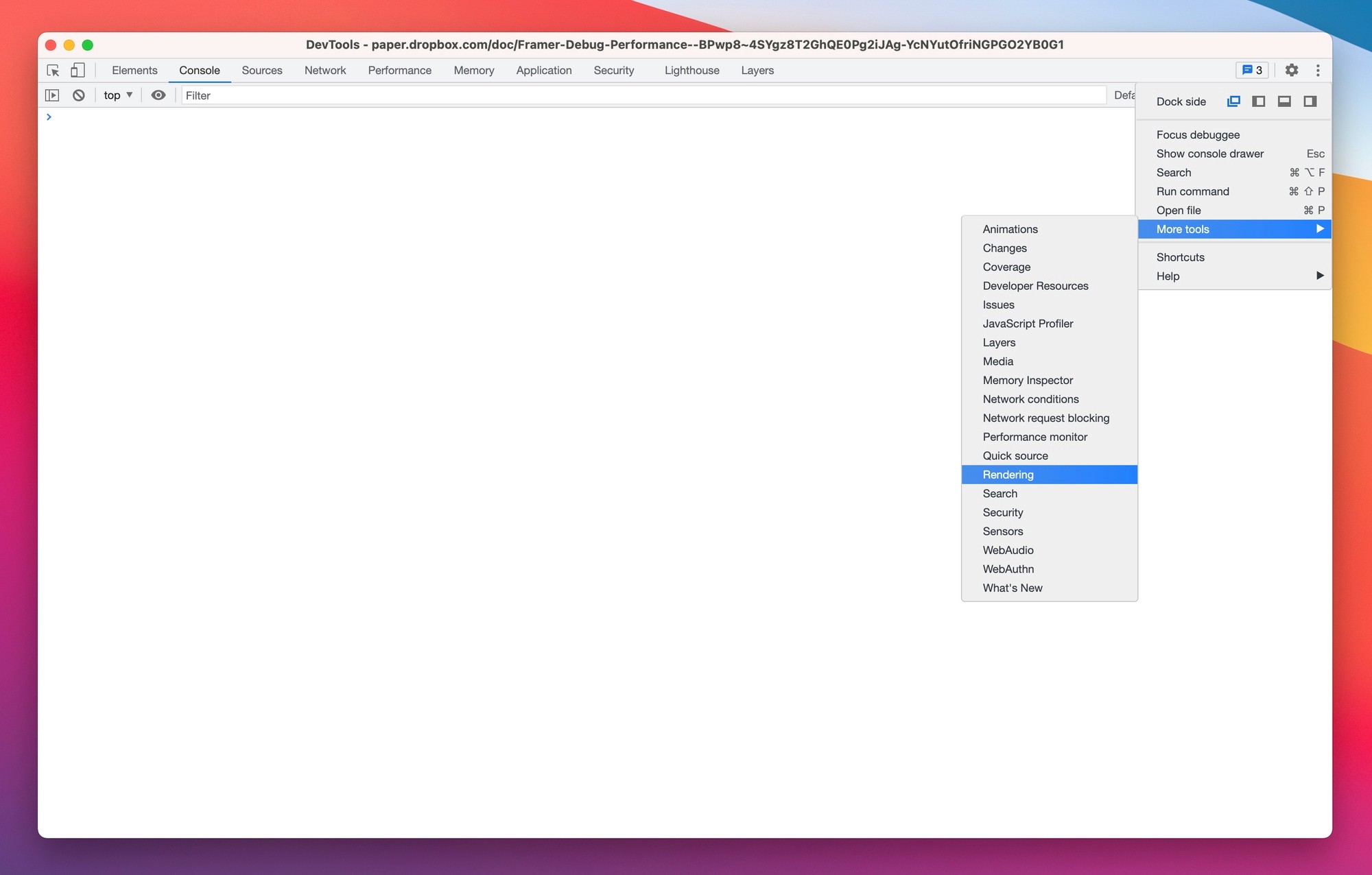Select Rendering from More tools list
Screen dimensions: 1372x875
click(1008, 475)
